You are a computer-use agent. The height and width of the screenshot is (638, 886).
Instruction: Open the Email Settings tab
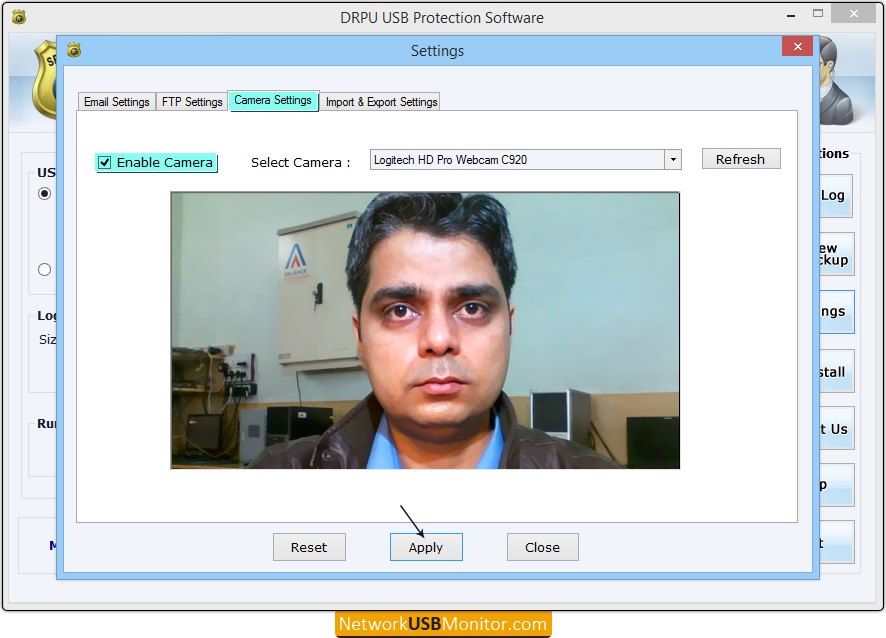(116, 102)
